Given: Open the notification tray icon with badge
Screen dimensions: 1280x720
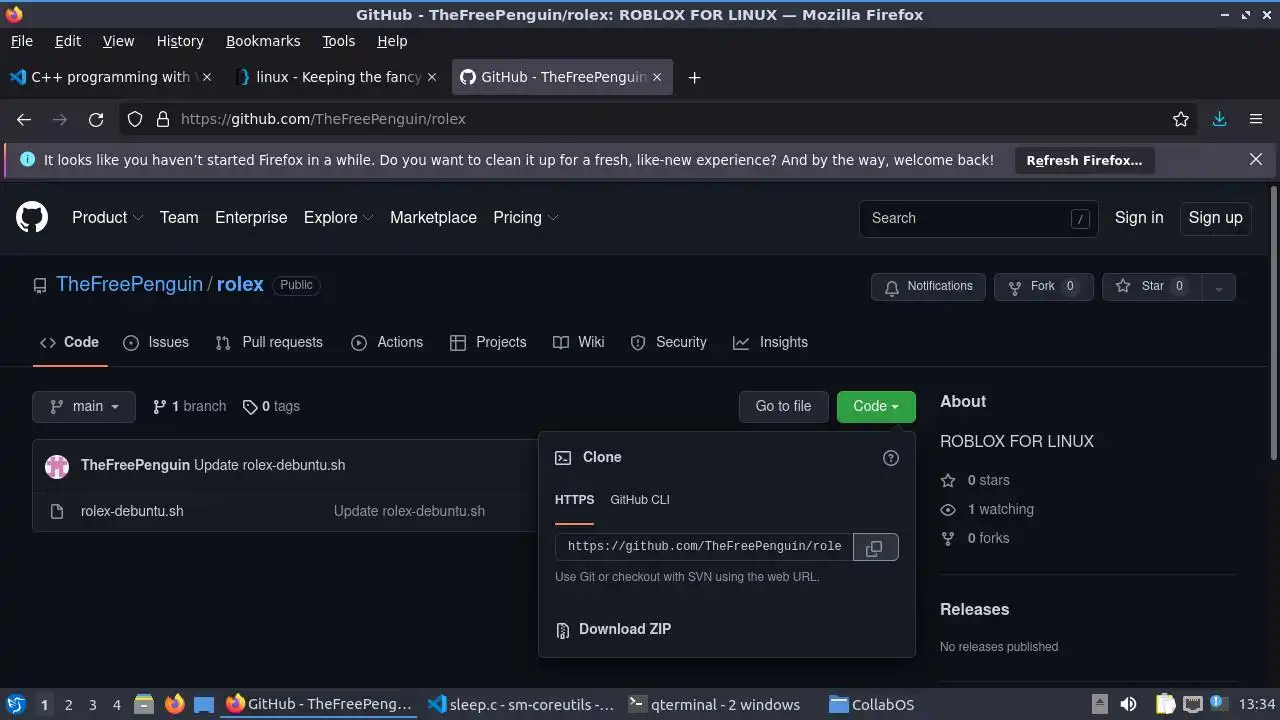Looking at the screenshot, I should pyautogui.click(x=1220, y=705).
